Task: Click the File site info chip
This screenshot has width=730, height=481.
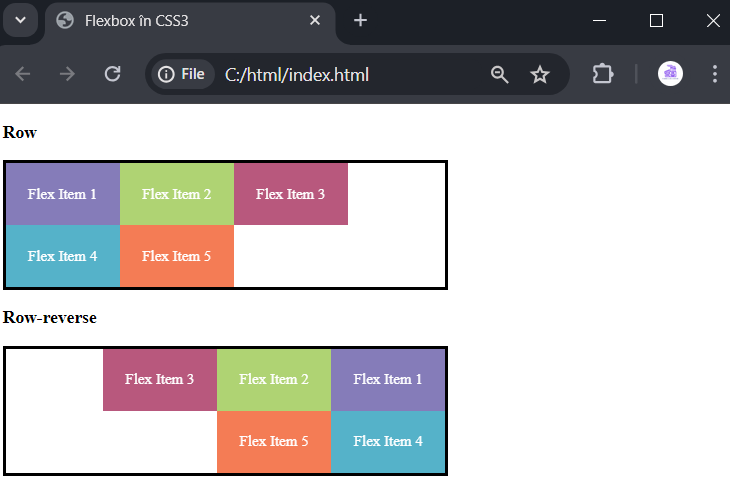Action: click(x=182, y=74)
